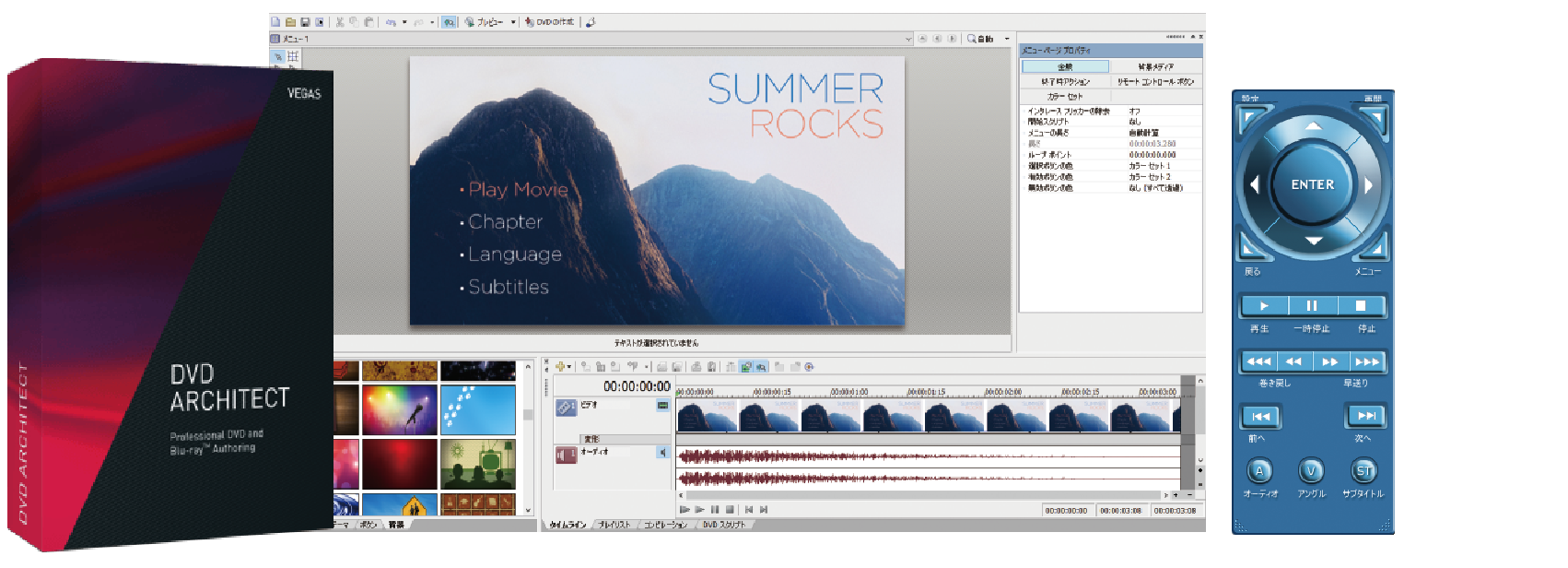Image resolution: width=1568 pixels, height=568 pixels.
Task: Click the grid overlay icon in the workspace
Action: pyautogui.click(x=293, y=56)
